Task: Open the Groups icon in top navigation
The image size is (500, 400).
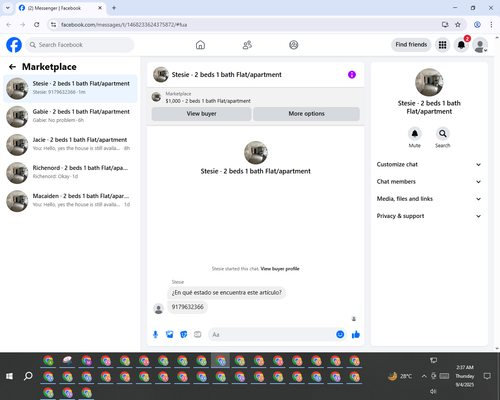Action: click(x=294, y=45)
